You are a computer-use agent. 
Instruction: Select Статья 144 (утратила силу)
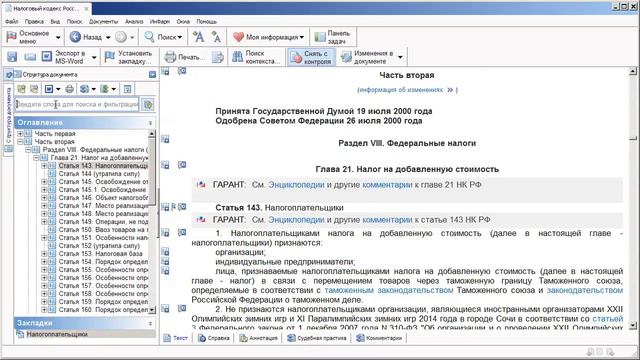99,173
